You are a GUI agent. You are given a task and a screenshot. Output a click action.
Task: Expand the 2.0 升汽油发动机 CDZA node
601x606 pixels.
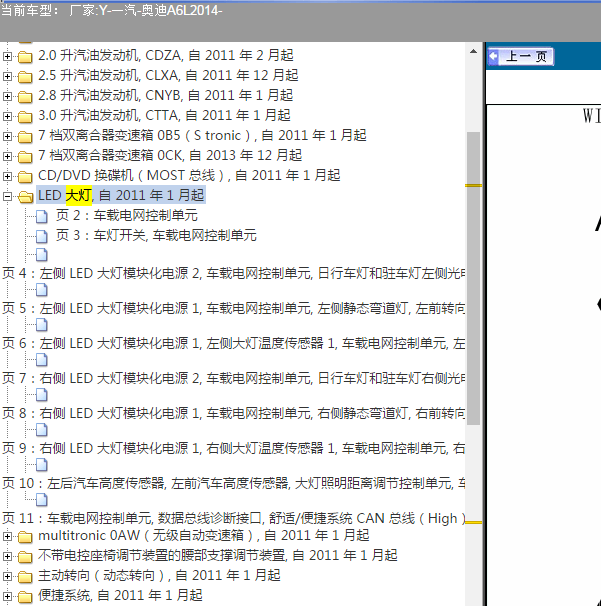click(x=7, y=56)
